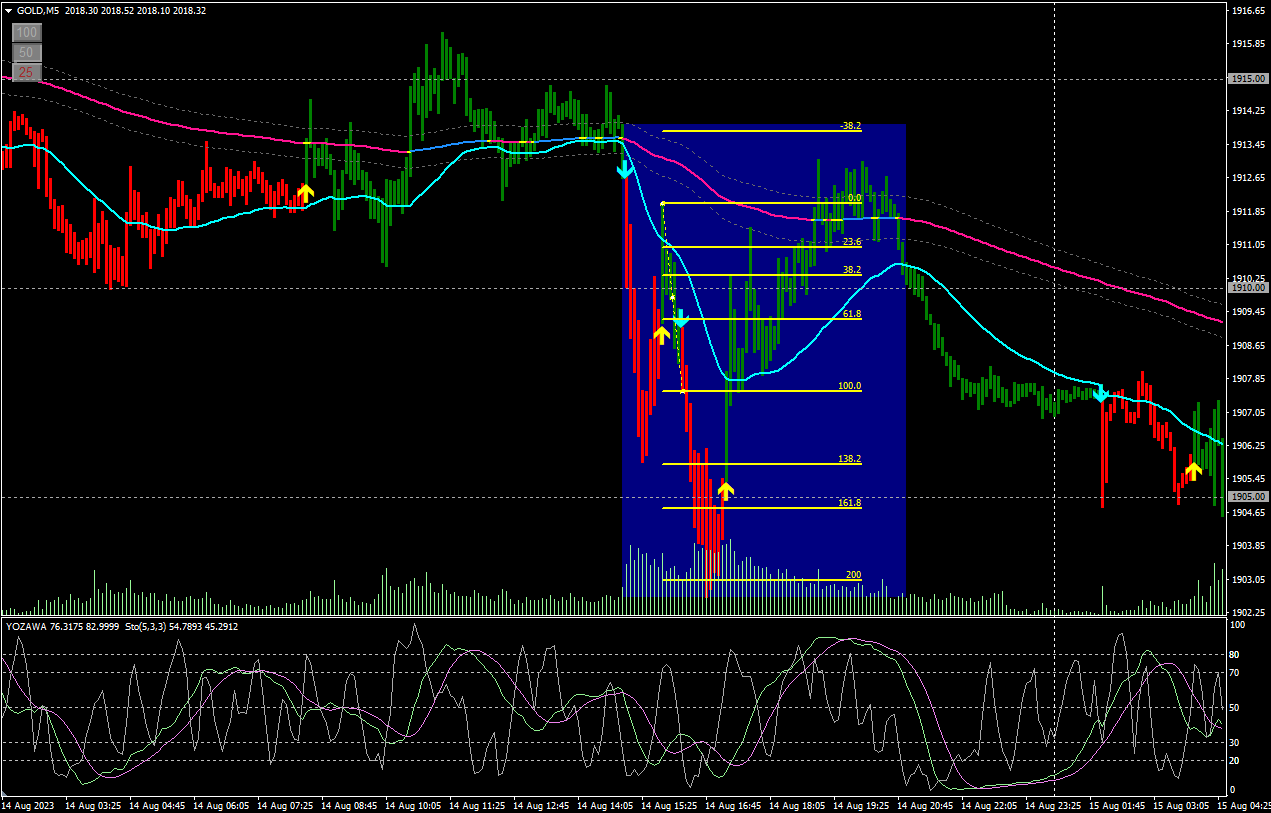Select the Fibonacci 23.6 level label
Screen dimensions: 1271x813
click(x=851, y=242)
